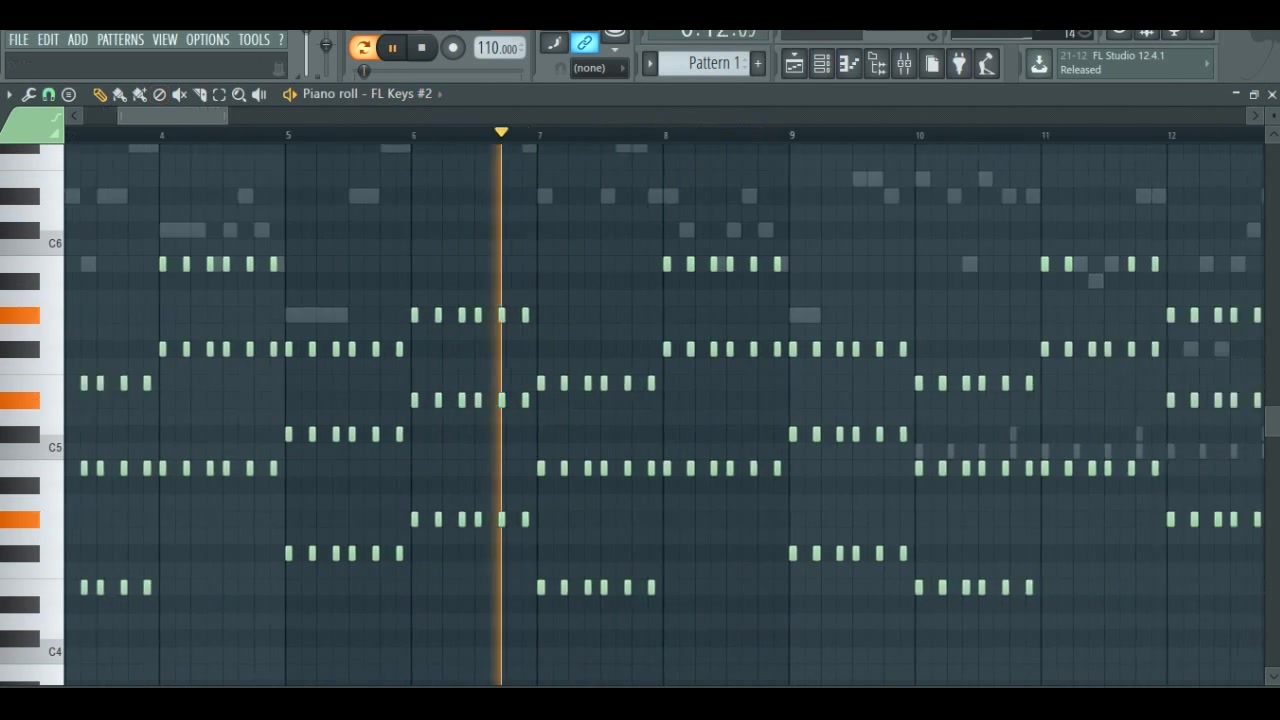Select the Pattern 1 selector field
Screen dimensions: 1280x720
(704, 64)
